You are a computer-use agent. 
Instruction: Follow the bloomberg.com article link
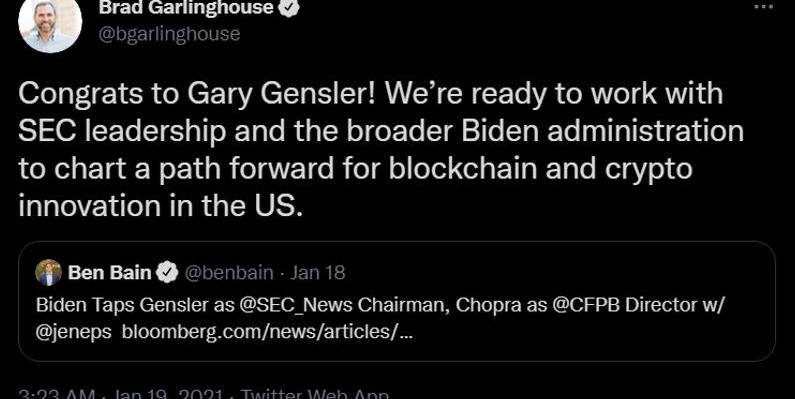[267, 332]
